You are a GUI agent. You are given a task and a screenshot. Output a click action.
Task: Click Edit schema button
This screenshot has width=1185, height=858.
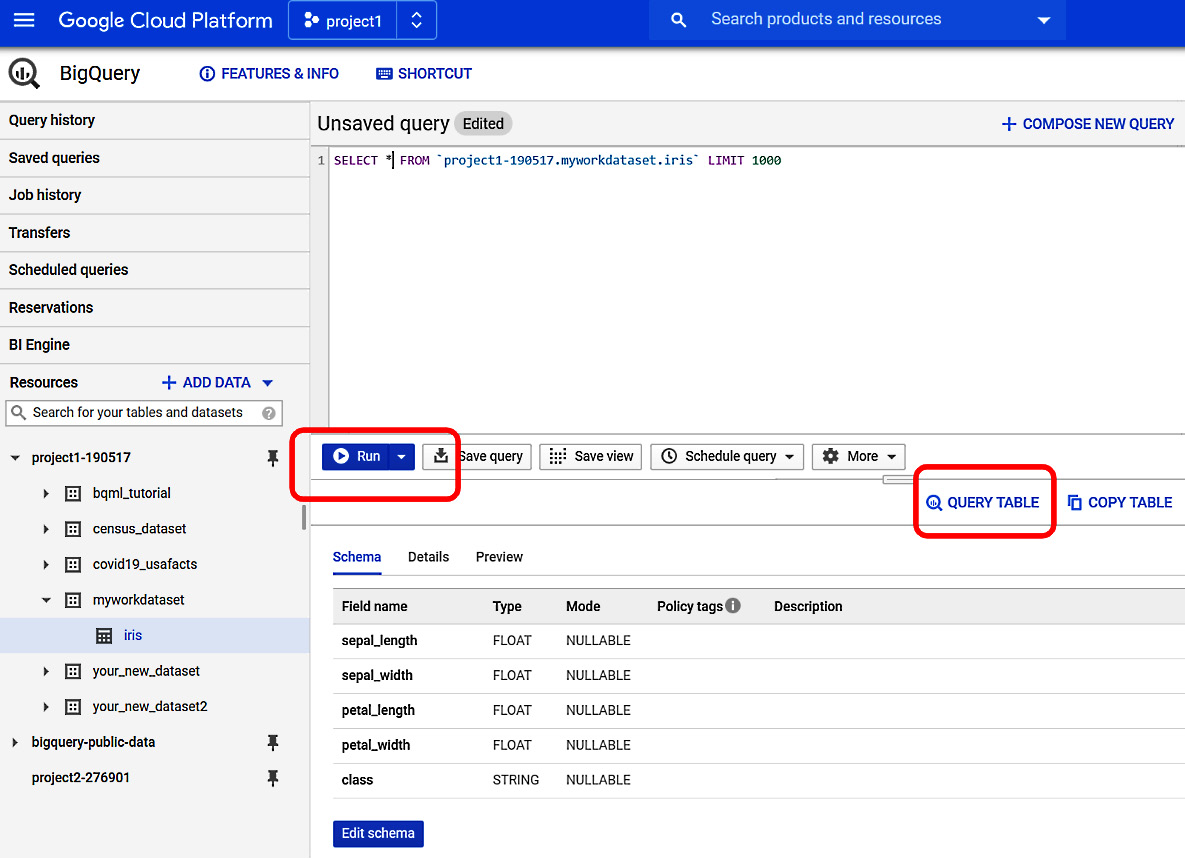[378, 834]
